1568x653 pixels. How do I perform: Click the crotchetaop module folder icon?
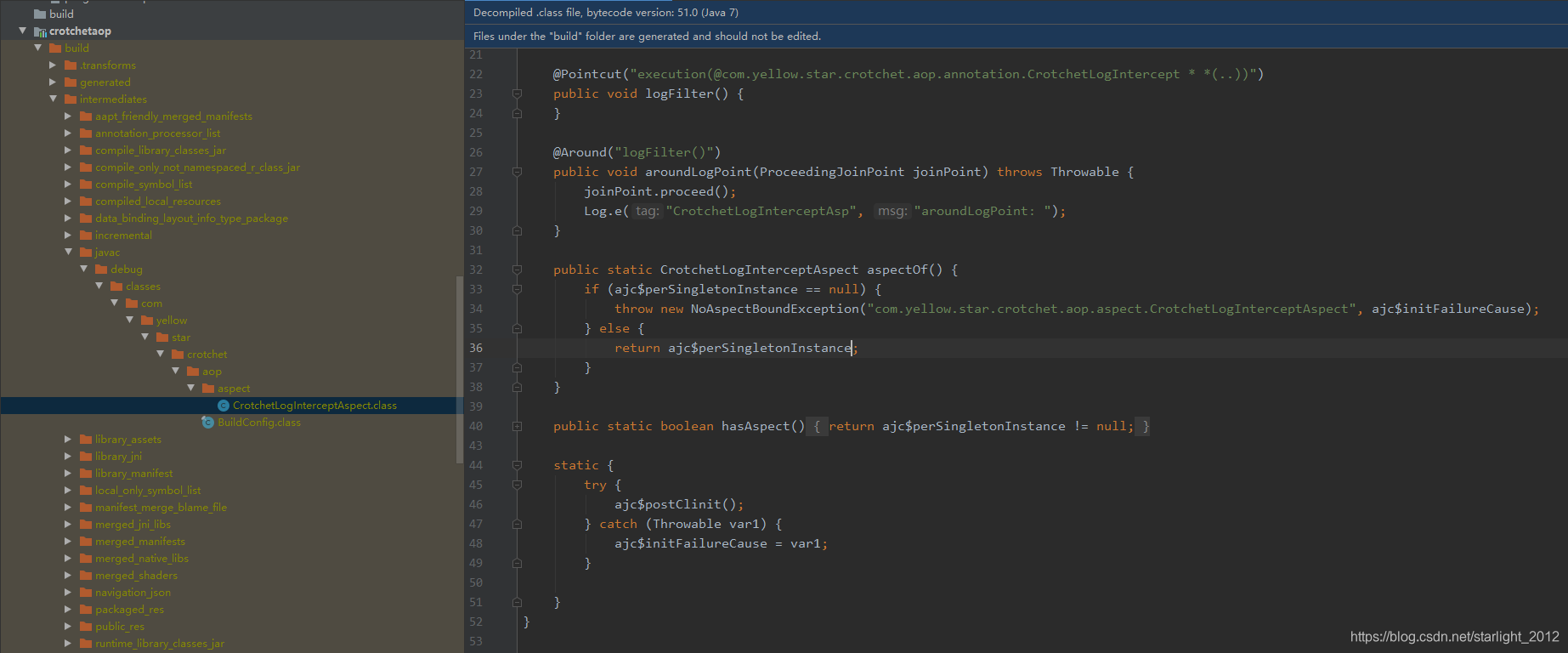[40, 31]
